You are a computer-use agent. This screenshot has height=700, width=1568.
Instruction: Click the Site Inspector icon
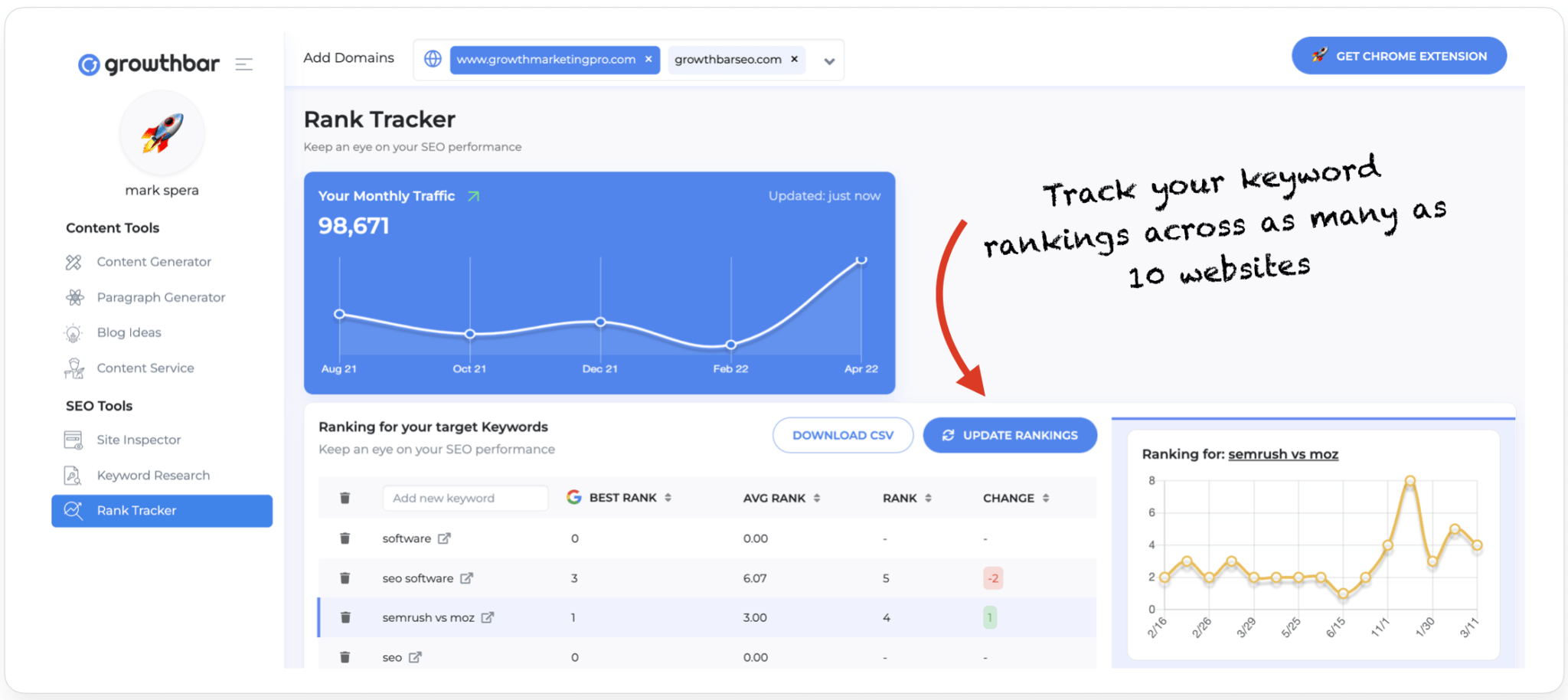[73, 440]
